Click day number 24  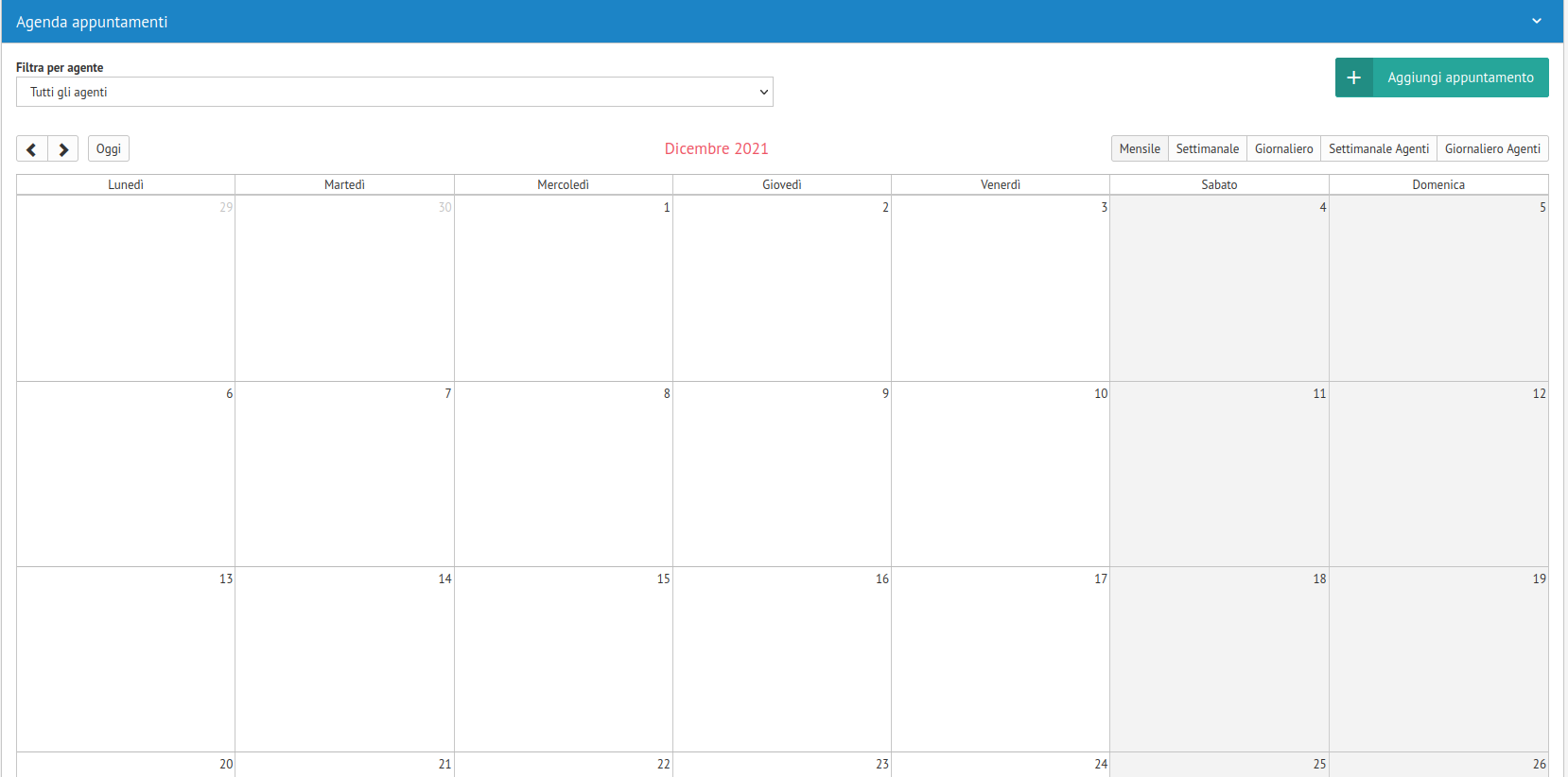coord(1101,764)
